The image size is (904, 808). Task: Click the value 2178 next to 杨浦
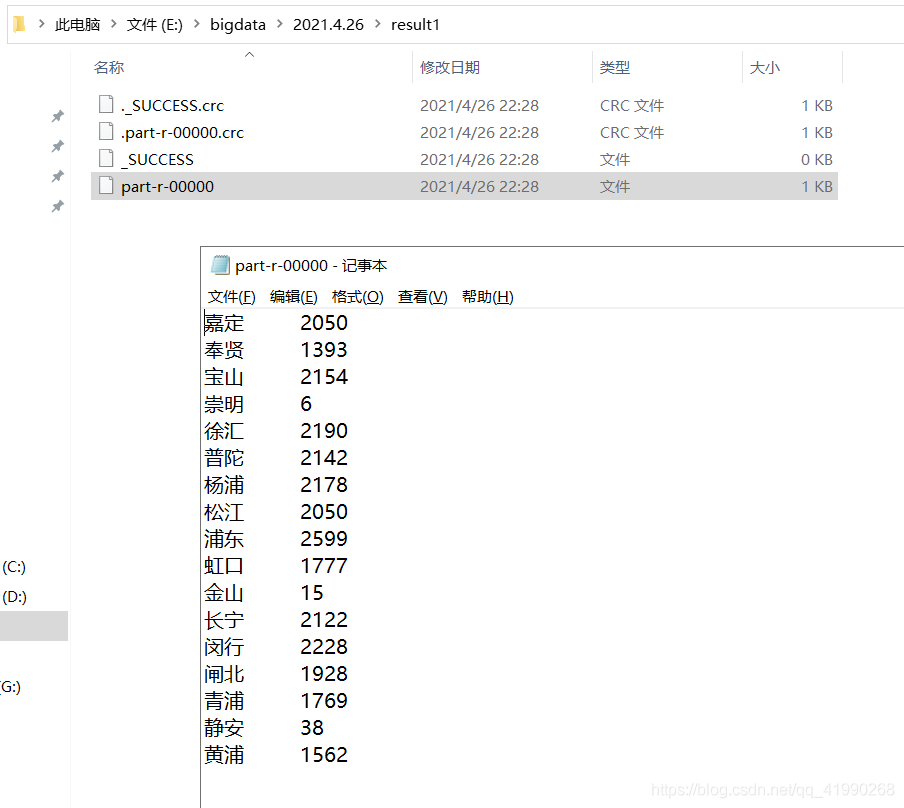click(x=324, y=485)
